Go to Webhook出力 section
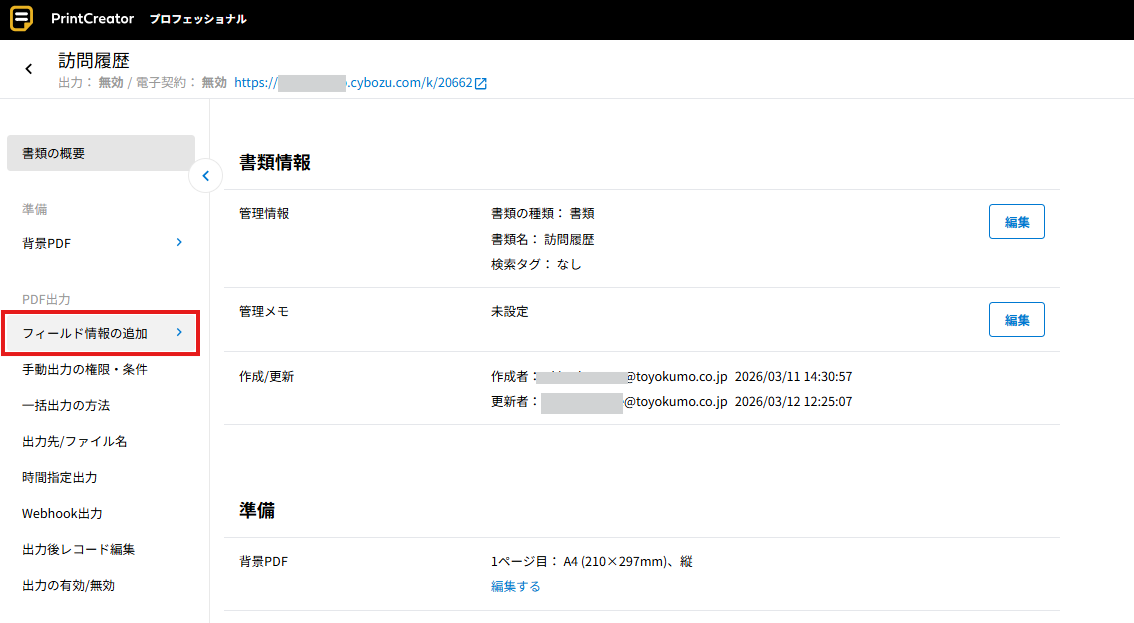Viewport: 1134px width, 623px height. coord(62,514)
